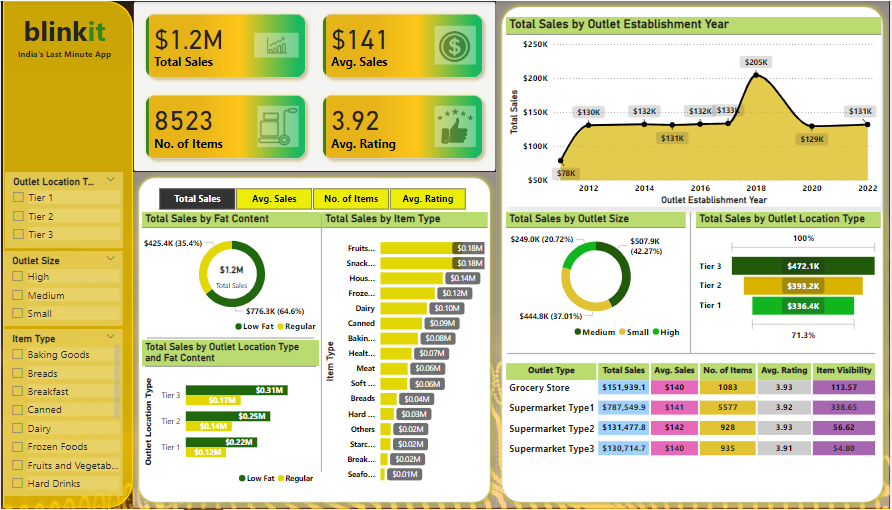Switch to the Avg. Sales metric tab
Screen dimensions: 892x510
pyautogui.click(x=274, y=199)
